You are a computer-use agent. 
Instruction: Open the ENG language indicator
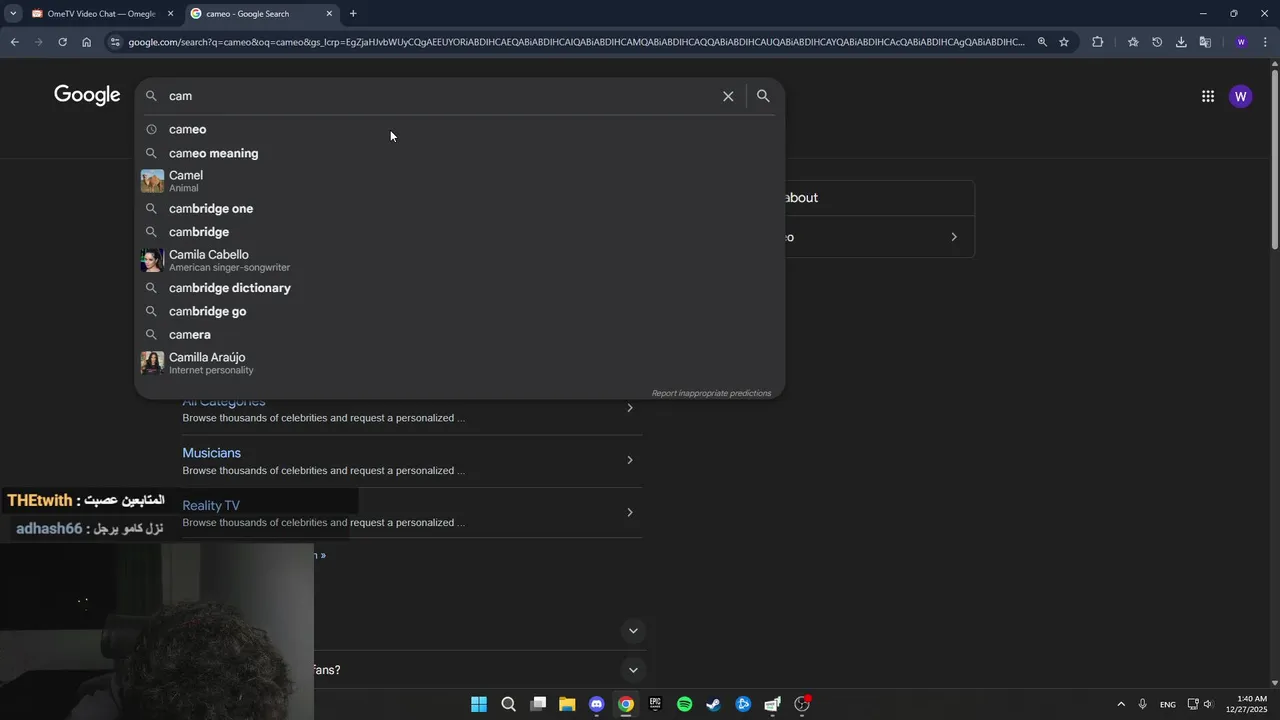[x=1167, y=705]
